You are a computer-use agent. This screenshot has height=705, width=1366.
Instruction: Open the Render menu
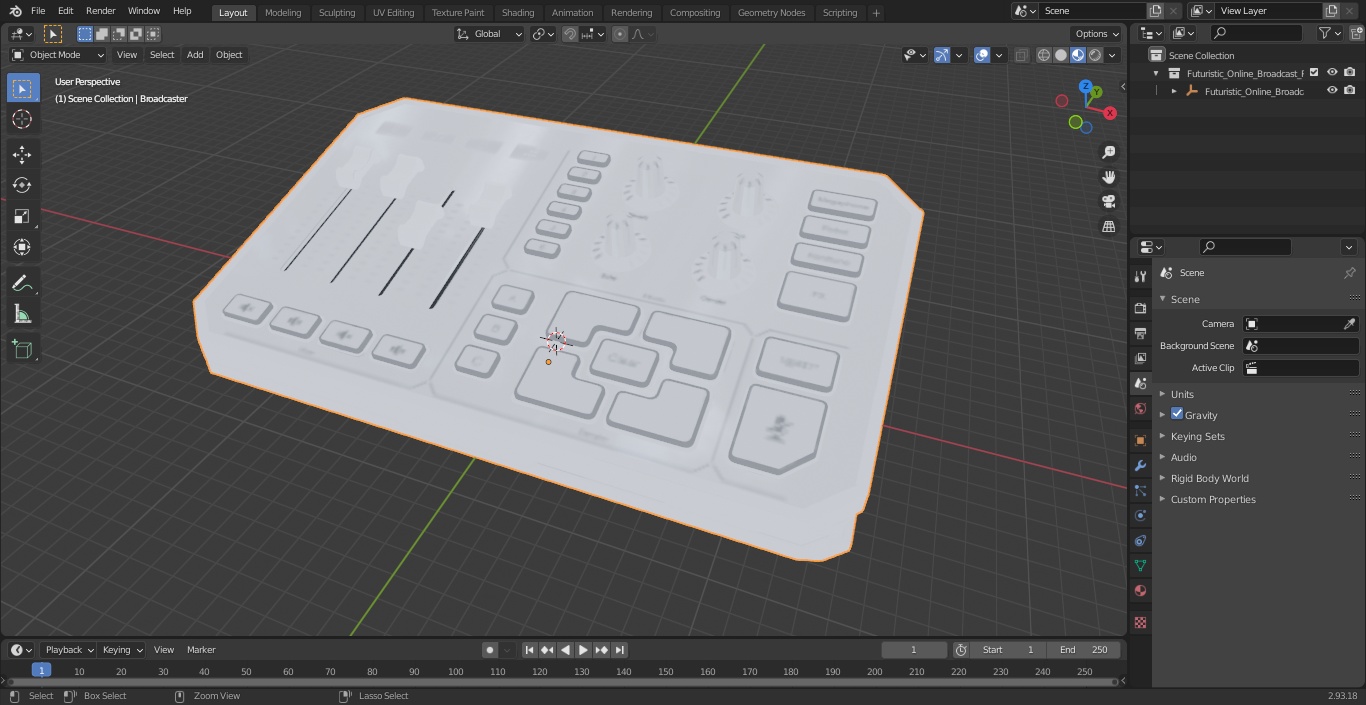(x=101, y=11)
